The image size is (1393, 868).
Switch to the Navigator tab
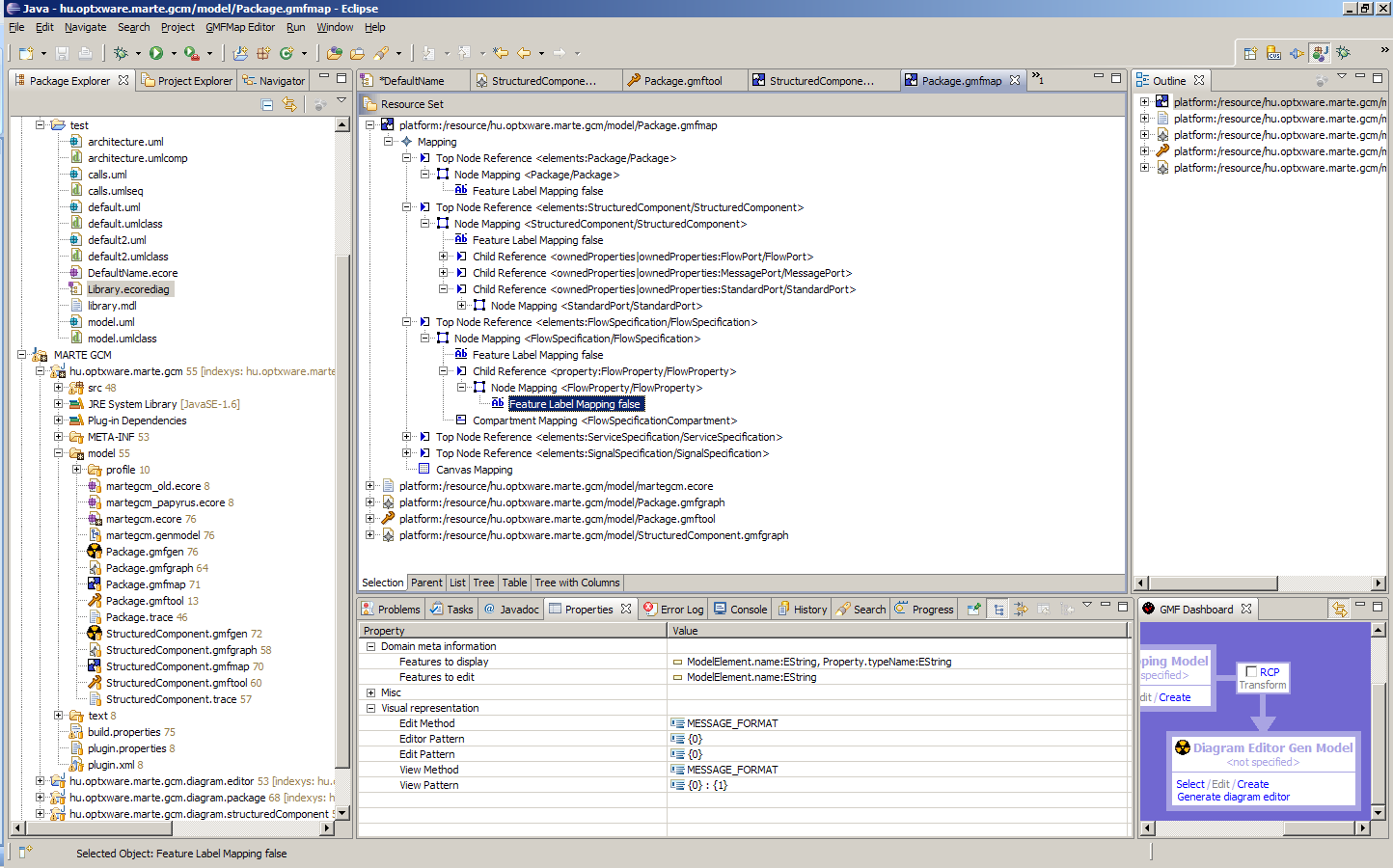tap(274, 81)
